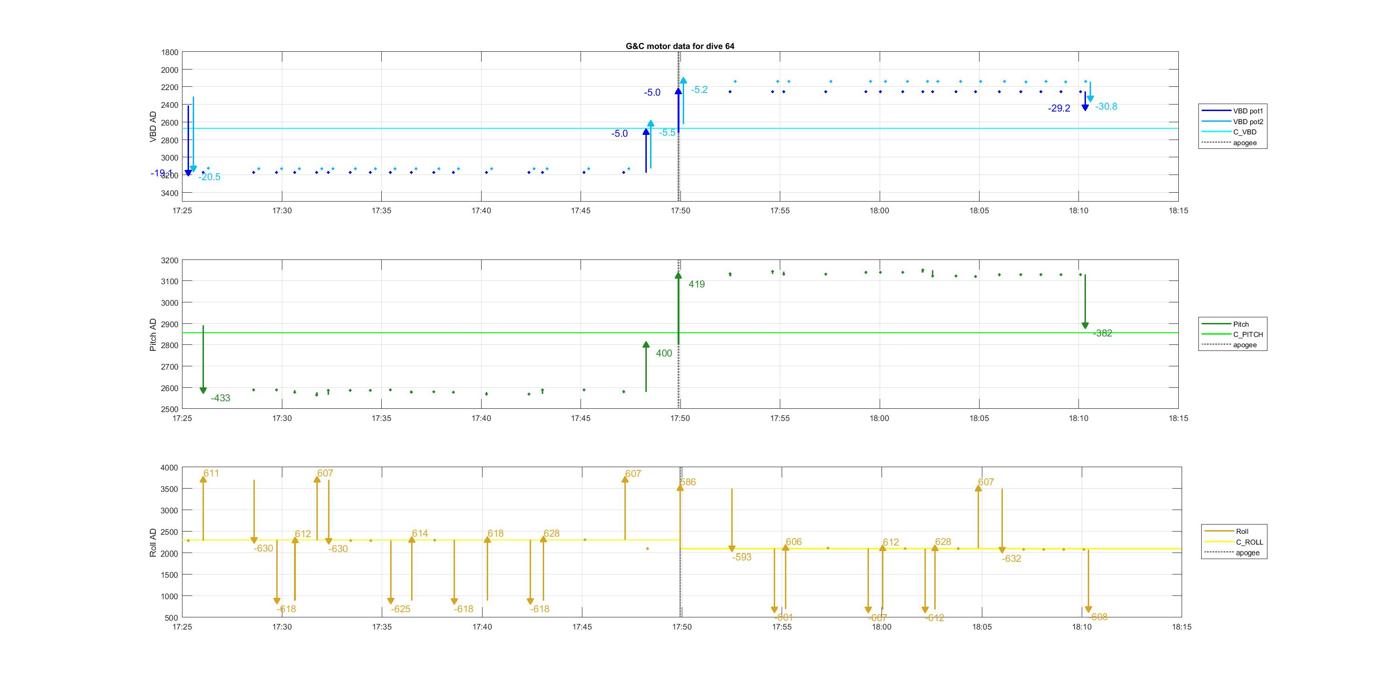Click the '18:15' x-axis tick in Roll plot

[1181, 627]
